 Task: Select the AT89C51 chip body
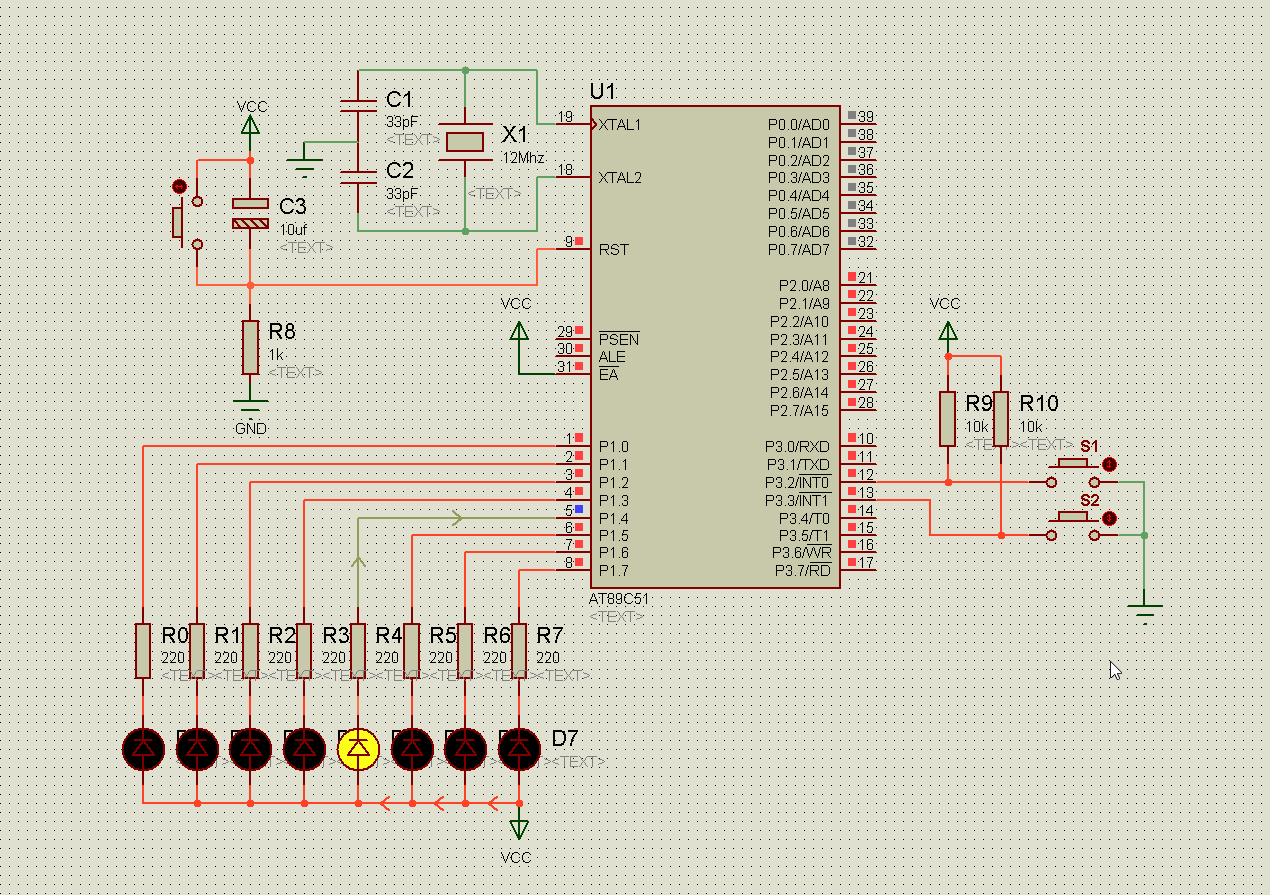714,347
